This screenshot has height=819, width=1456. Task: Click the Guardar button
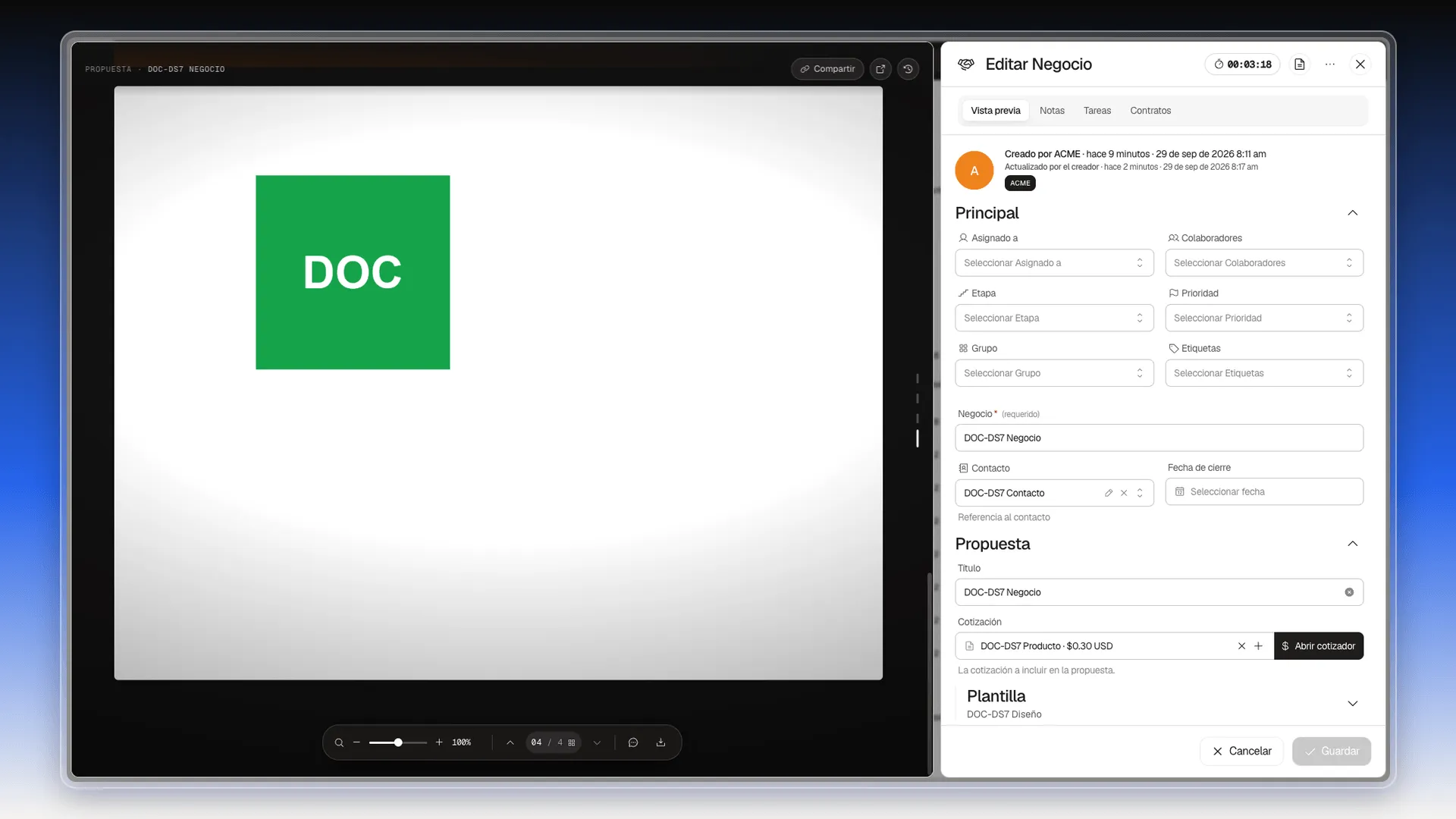click(1332, 752)
